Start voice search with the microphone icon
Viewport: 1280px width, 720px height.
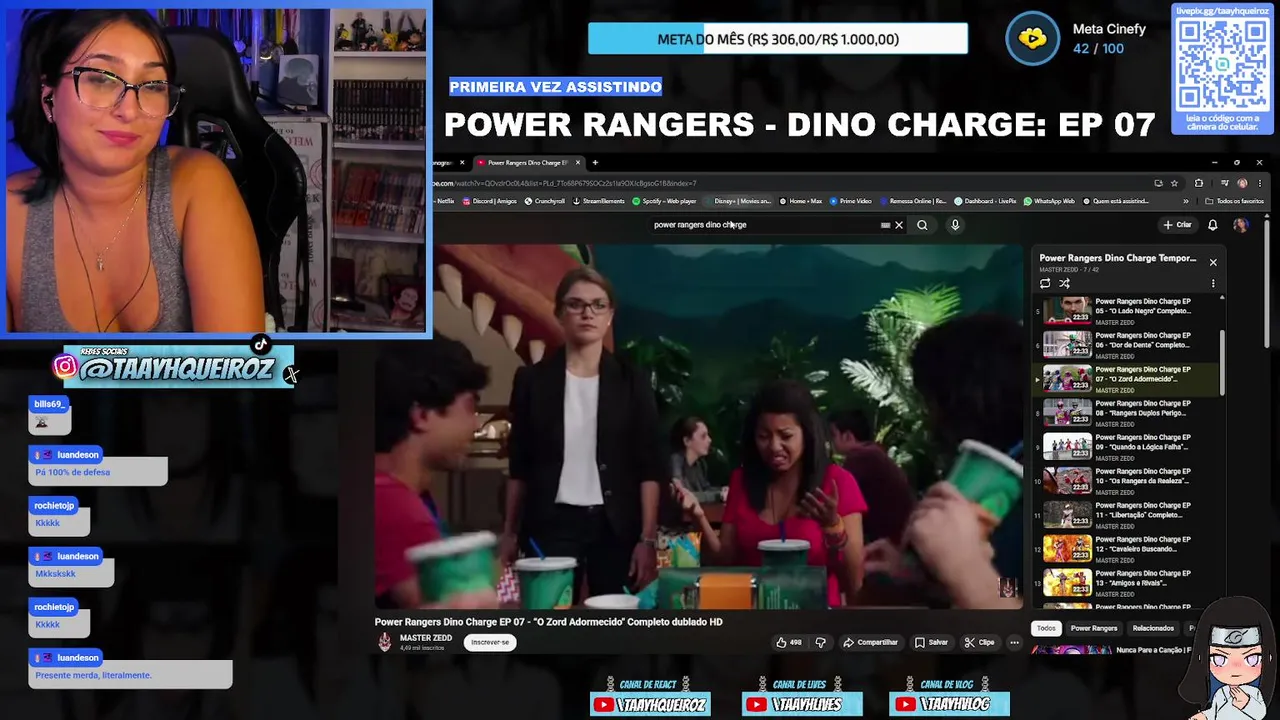[x=955, y=225]
